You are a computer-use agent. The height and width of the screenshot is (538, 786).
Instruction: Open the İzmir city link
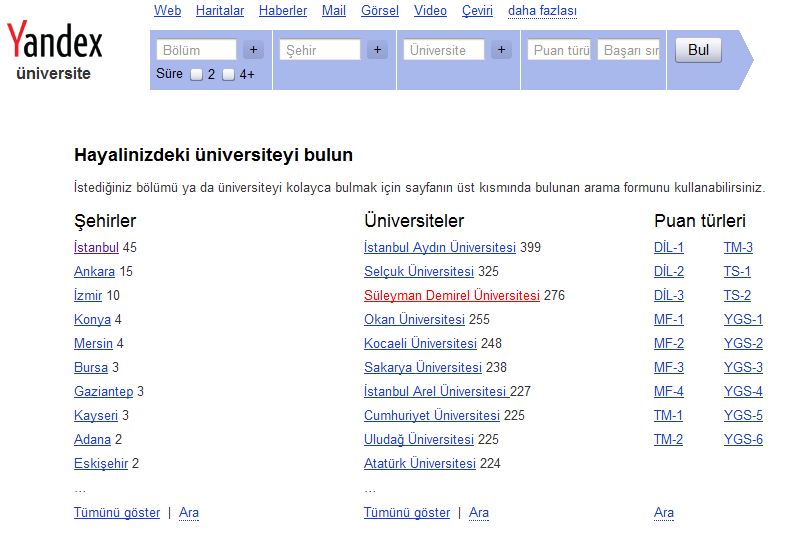(88, 295)
